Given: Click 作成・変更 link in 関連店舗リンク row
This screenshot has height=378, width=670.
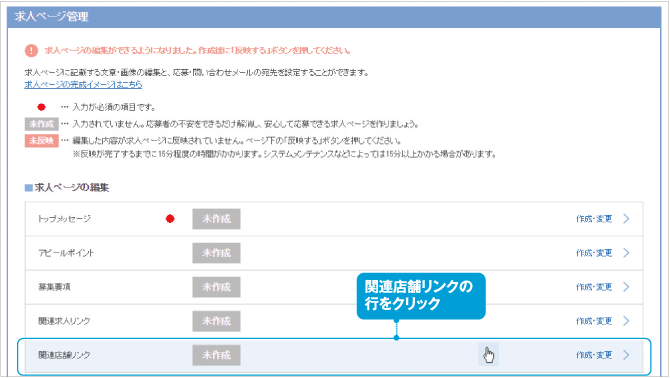Looking at the screenshot, I should tap(594, 355).
